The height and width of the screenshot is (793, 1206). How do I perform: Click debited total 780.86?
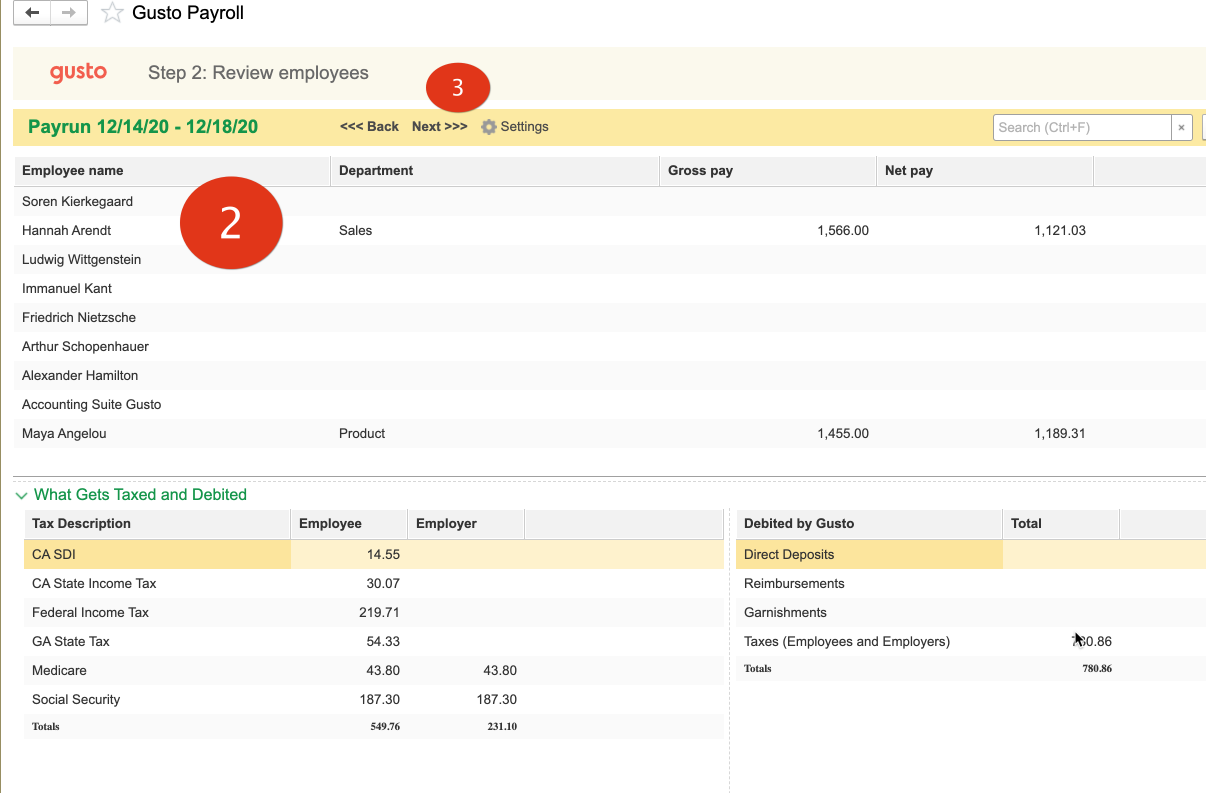[x=1097, y=669]
